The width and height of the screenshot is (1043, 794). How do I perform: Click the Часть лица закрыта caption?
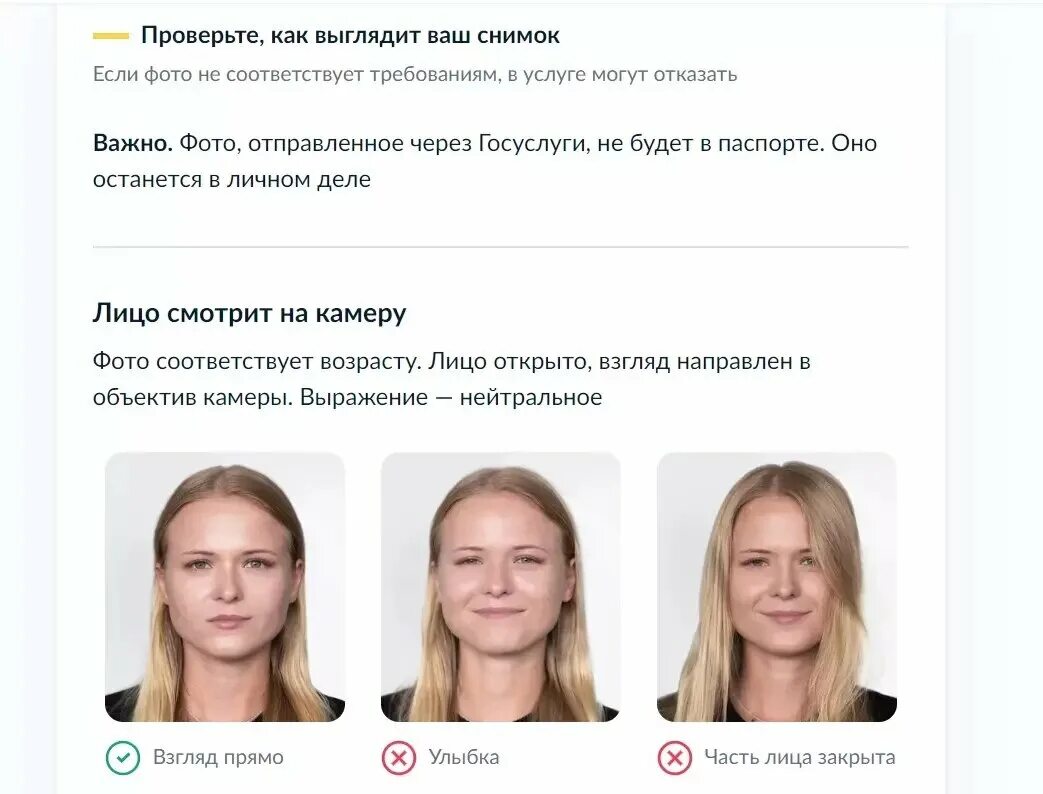pos(800,757)
